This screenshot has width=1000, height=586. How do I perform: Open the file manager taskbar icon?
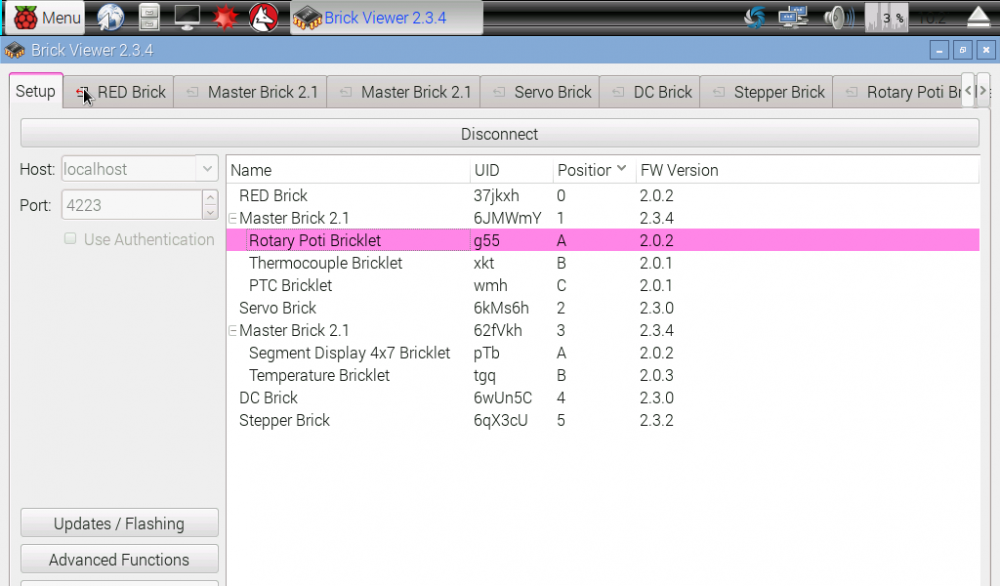150,17
